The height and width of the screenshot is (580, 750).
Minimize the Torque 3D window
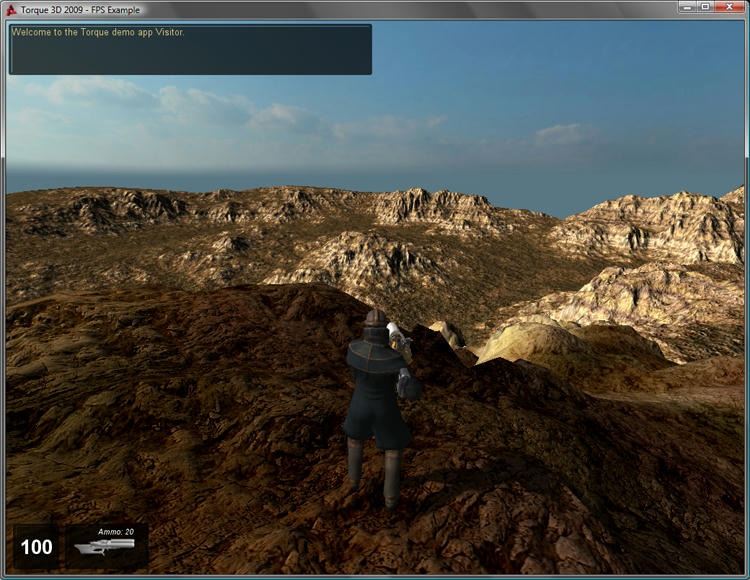click(687, 7)
